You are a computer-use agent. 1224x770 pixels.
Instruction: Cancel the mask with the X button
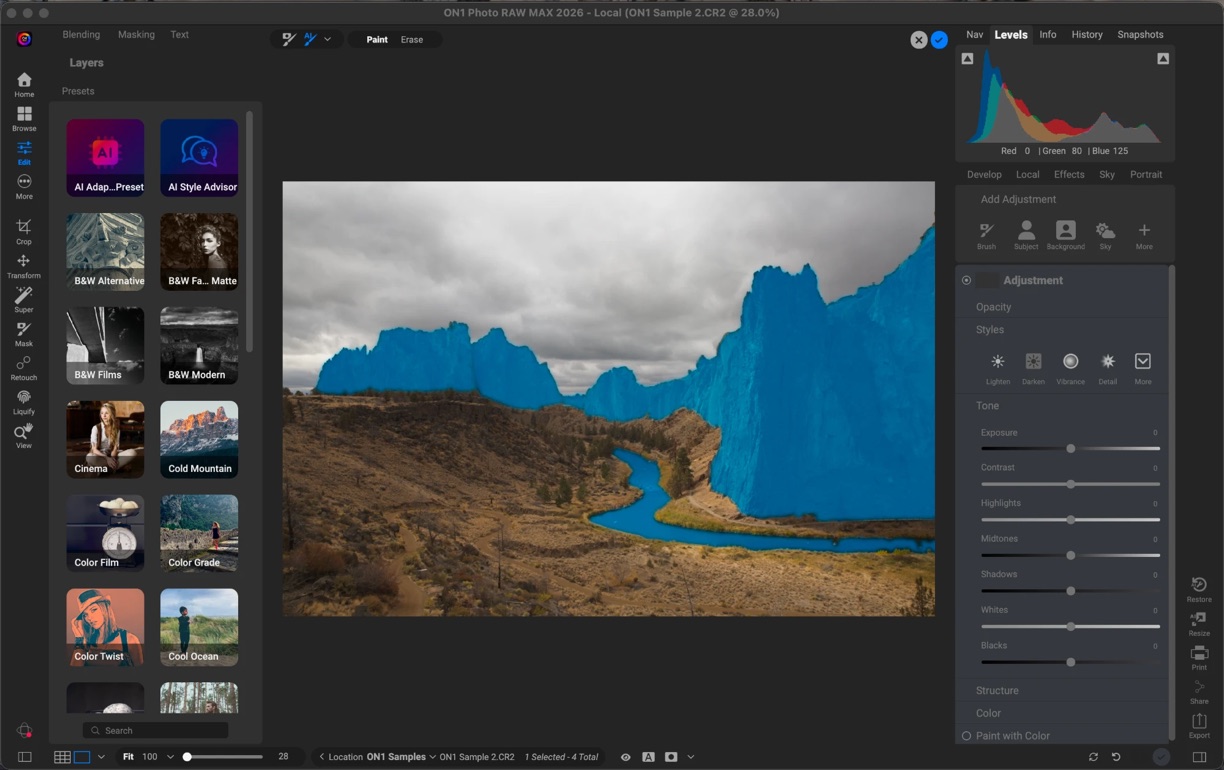pyautogui.click(x=918, y=40)
